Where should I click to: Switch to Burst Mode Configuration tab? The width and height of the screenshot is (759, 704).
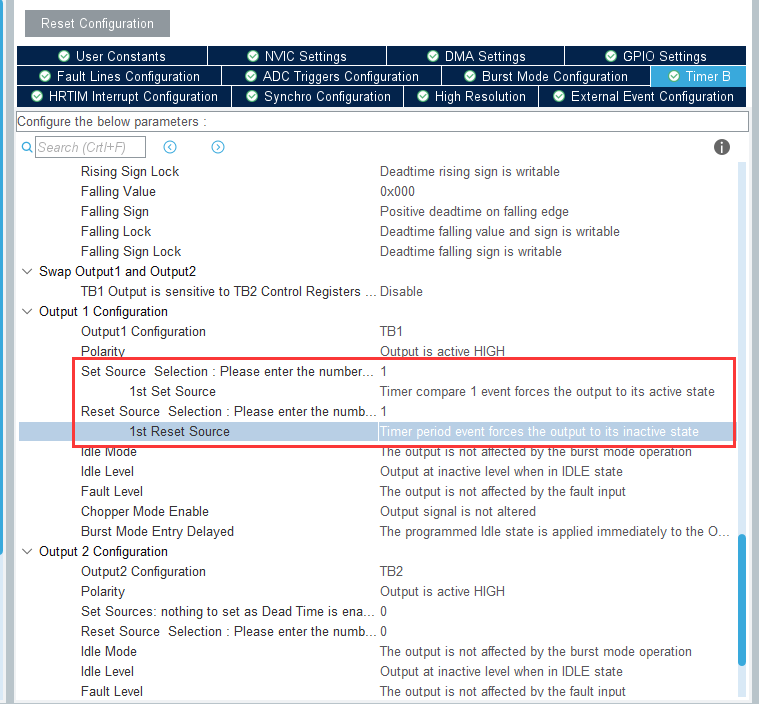[546, 77]
